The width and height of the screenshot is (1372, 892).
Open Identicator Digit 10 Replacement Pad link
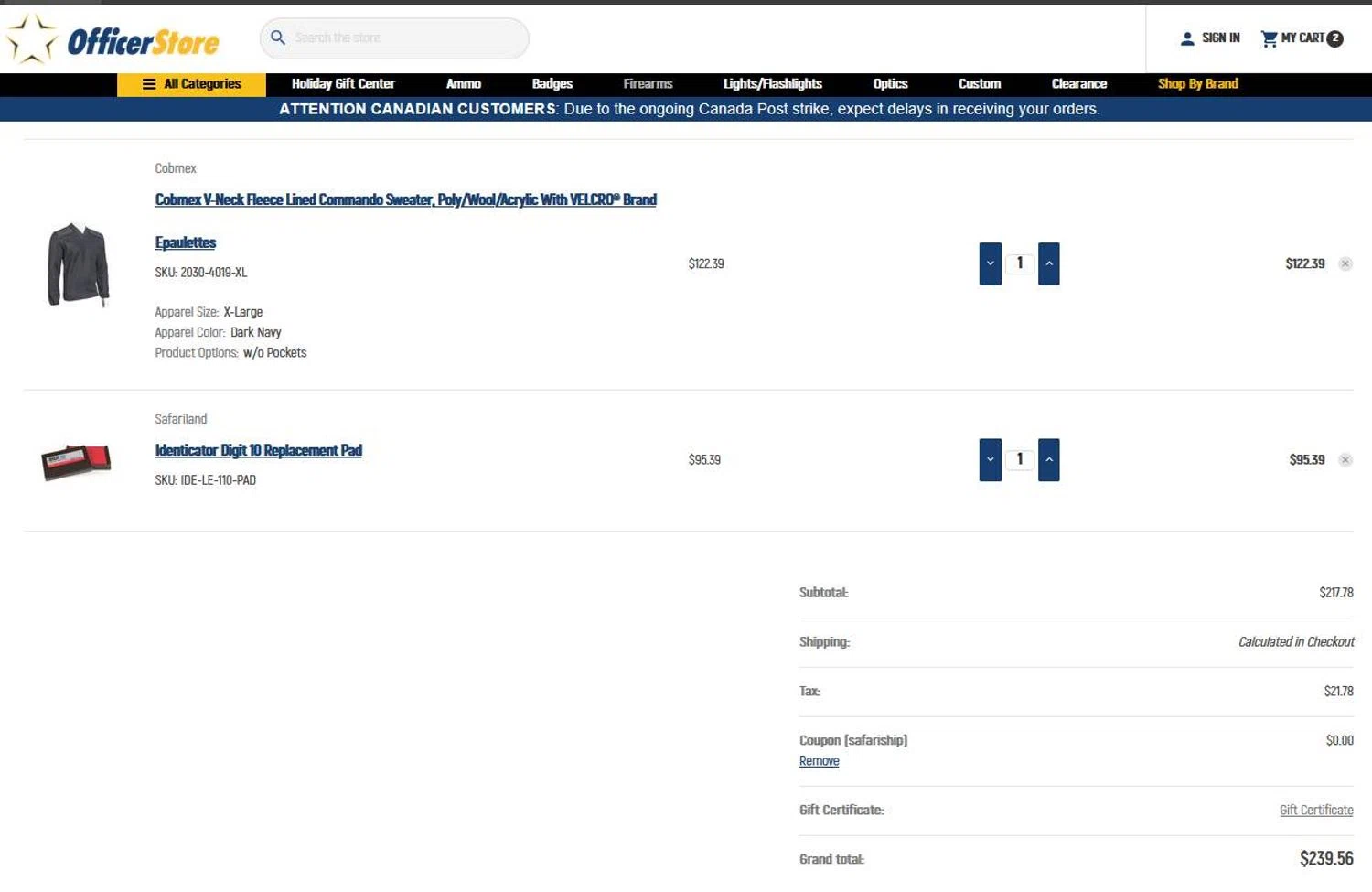coord(259,450)
